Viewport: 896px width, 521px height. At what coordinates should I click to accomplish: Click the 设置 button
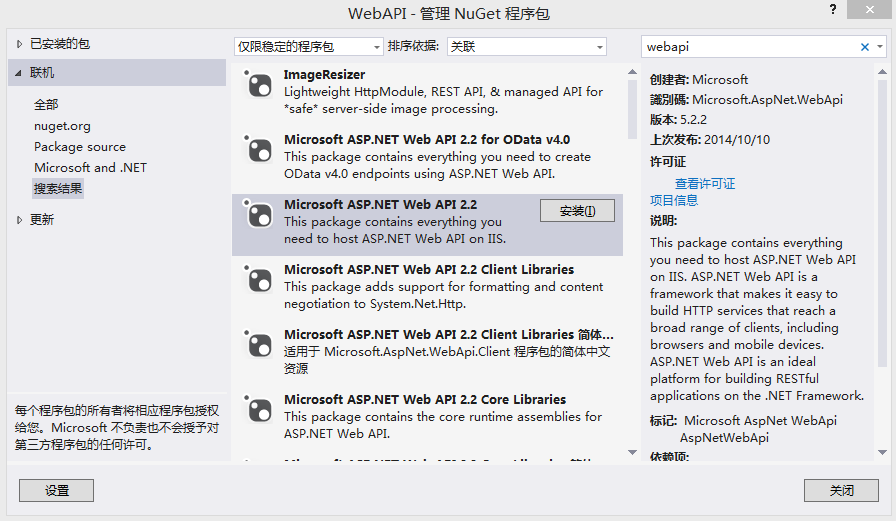tap(57, 490)
